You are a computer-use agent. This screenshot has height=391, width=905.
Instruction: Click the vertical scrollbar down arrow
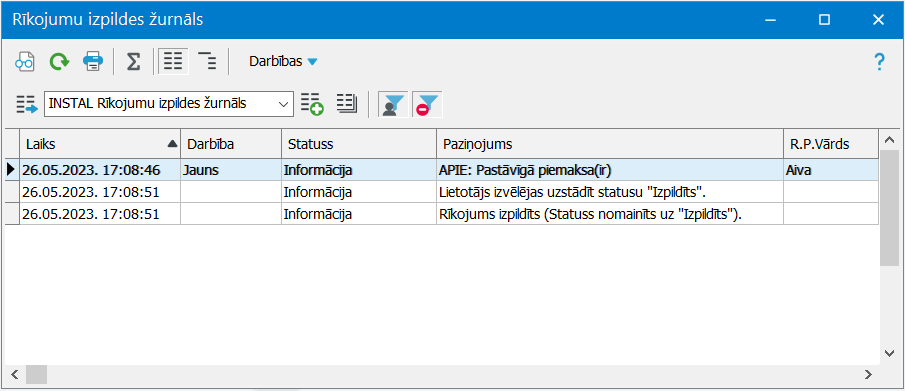tap(889, 353)
